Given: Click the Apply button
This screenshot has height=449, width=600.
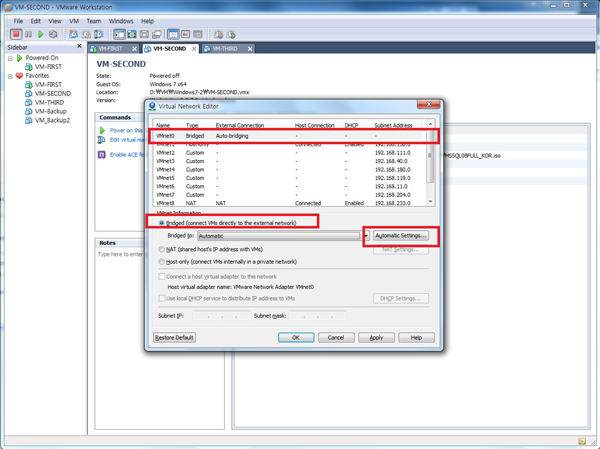Looking at the screenshot, I should point(376,338).
